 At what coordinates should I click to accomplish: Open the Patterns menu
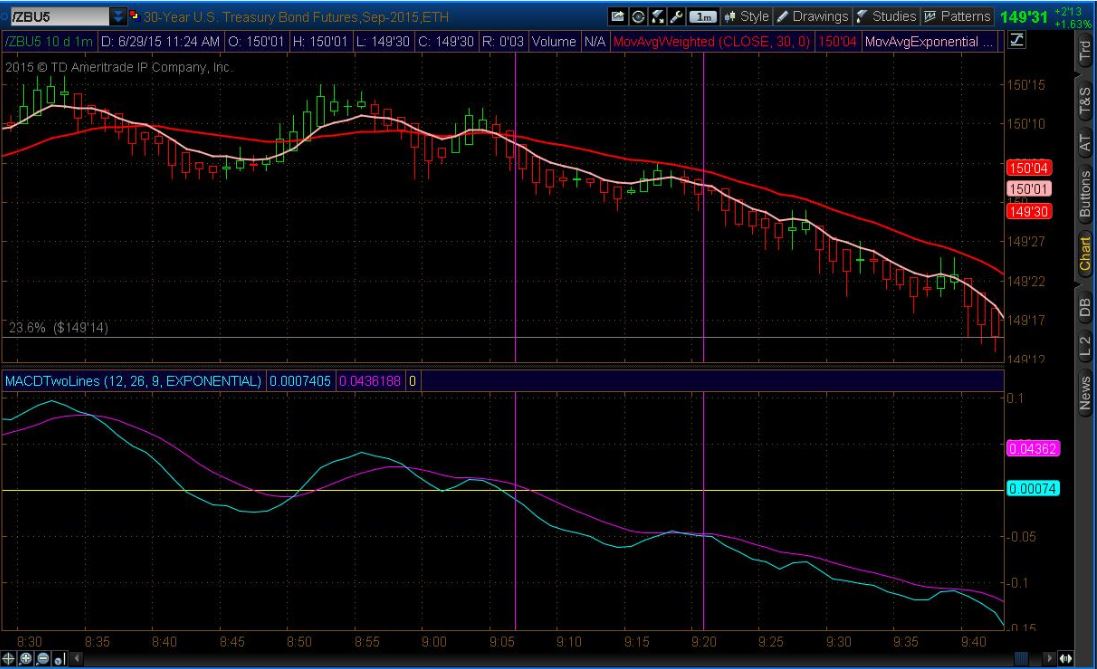(x=957, y=16)
